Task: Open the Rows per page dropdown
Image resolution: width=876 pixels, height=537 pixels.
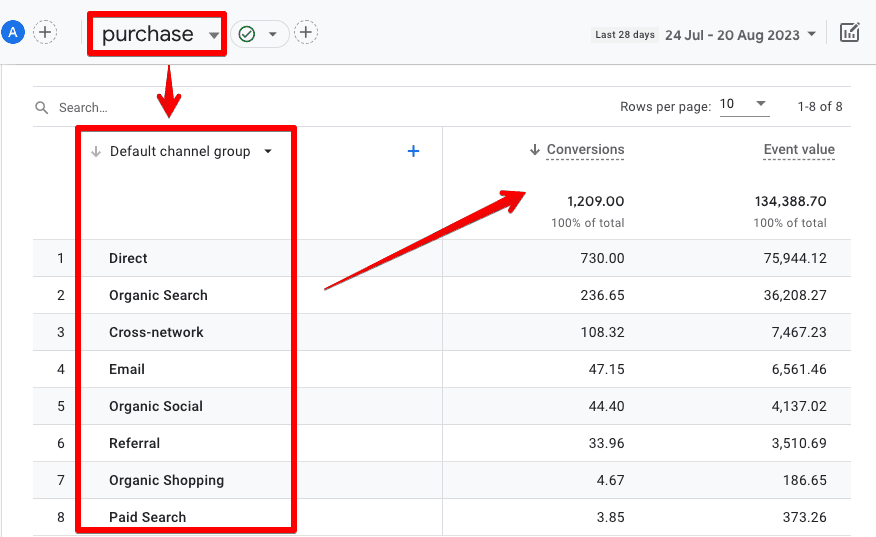Action: click(744, 104)
